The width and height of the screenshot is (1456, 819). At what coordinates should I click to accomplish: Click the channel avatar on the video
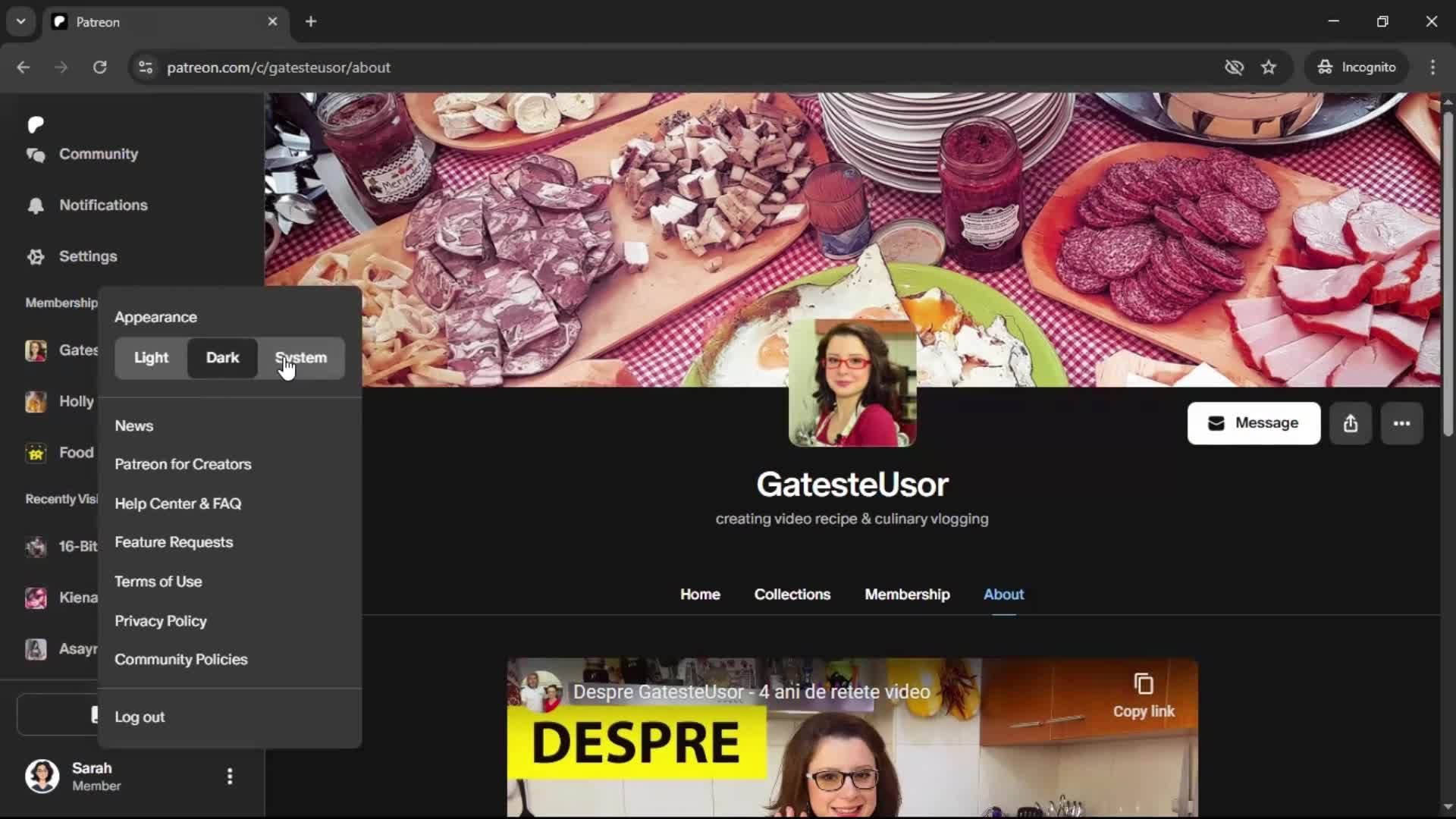(541, 692)
